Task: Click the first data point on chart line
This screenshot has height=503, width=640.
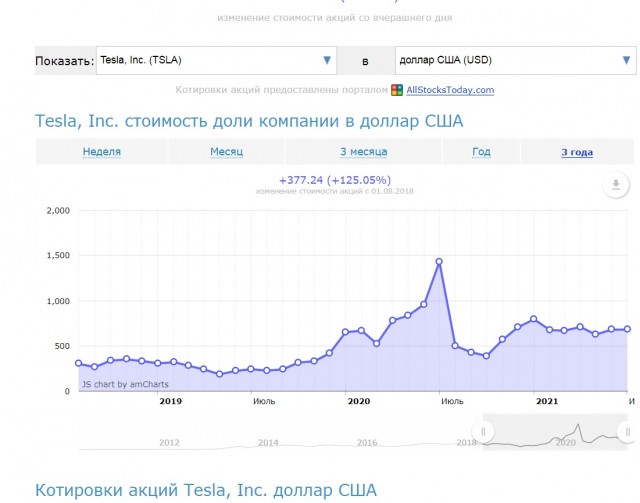Action: click(78, 363)
